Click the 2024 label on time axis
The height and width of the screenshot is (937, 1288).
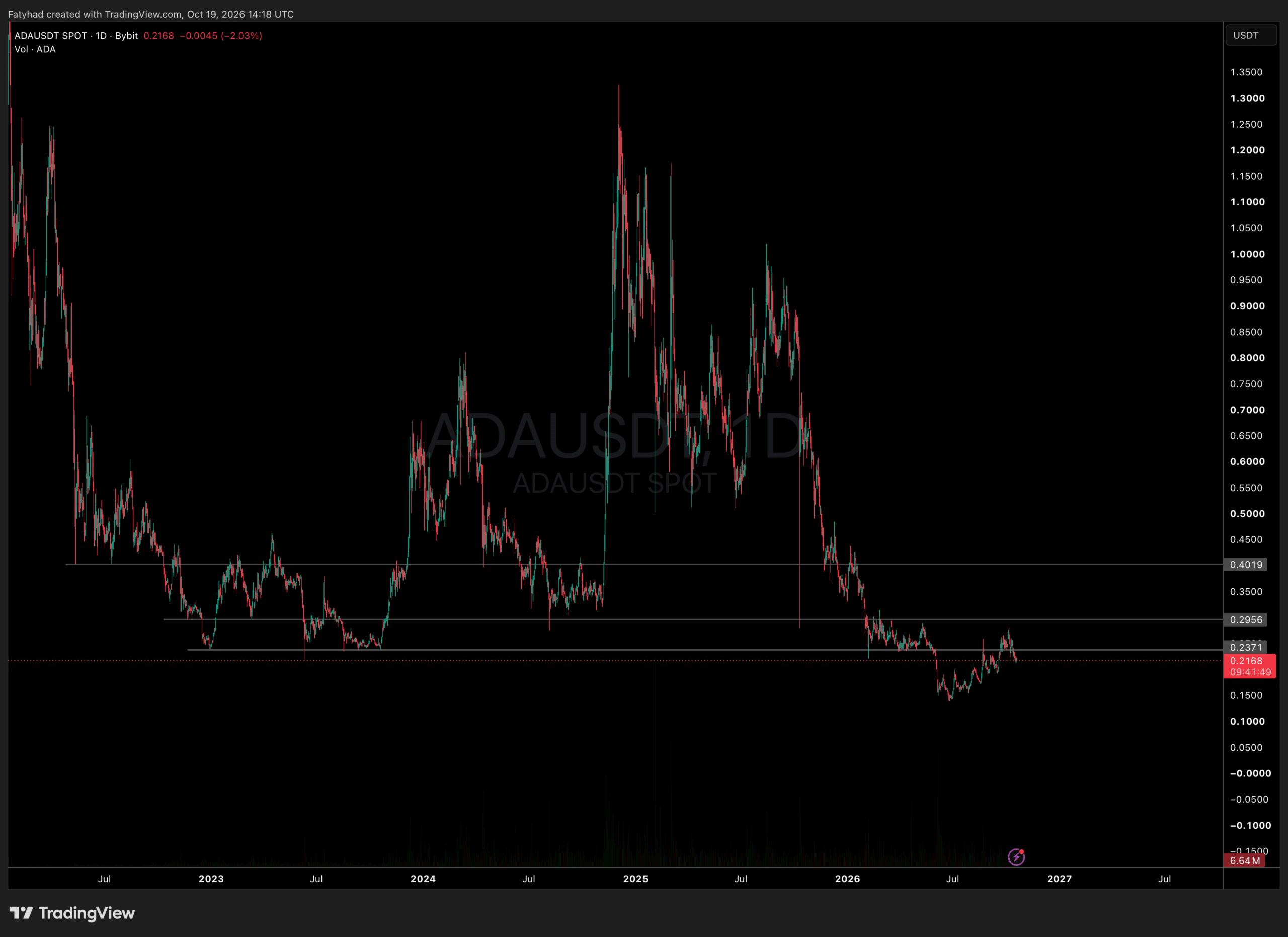click(x=423, y=879)
